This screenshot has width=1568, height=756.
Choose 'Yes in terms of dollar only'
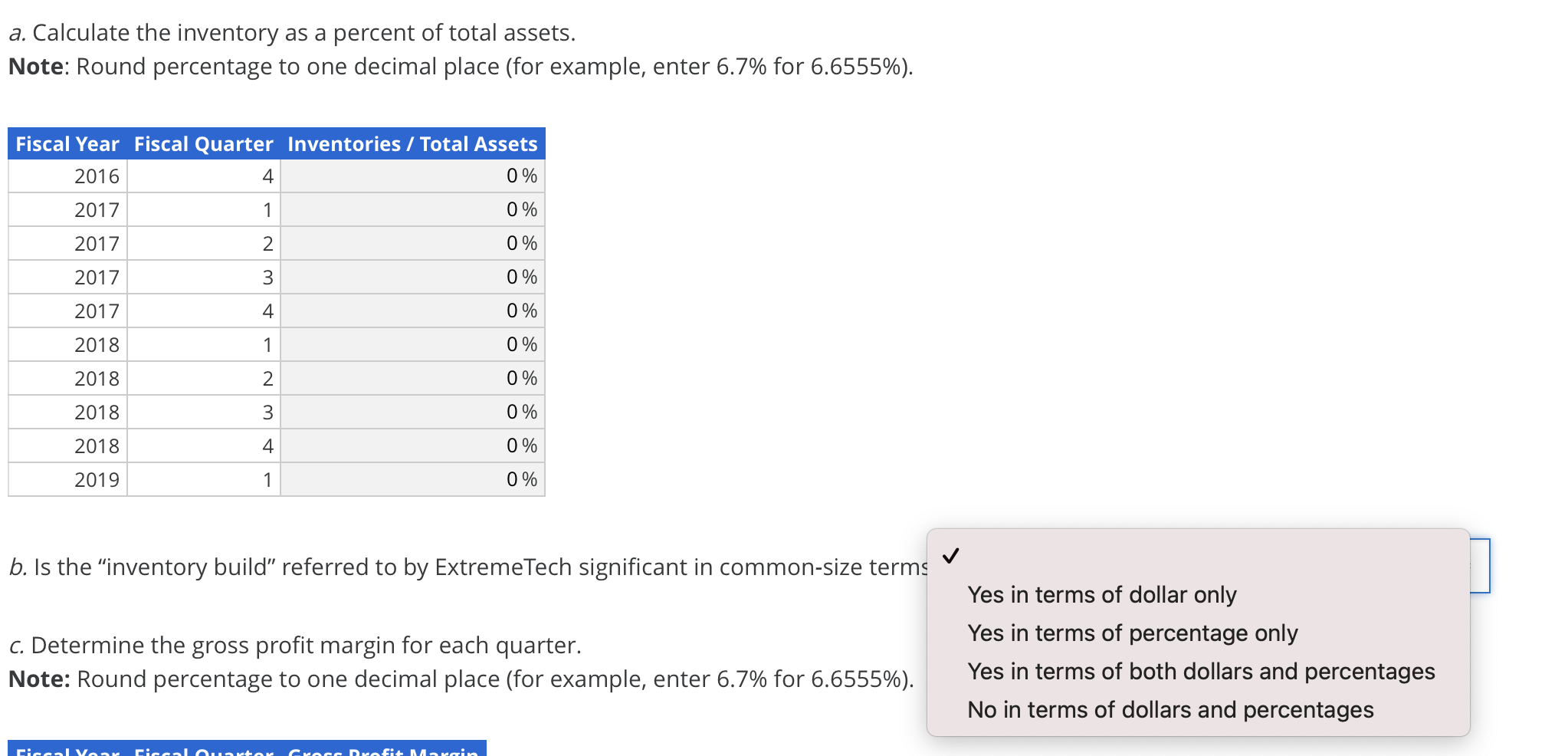point(1102,594)
